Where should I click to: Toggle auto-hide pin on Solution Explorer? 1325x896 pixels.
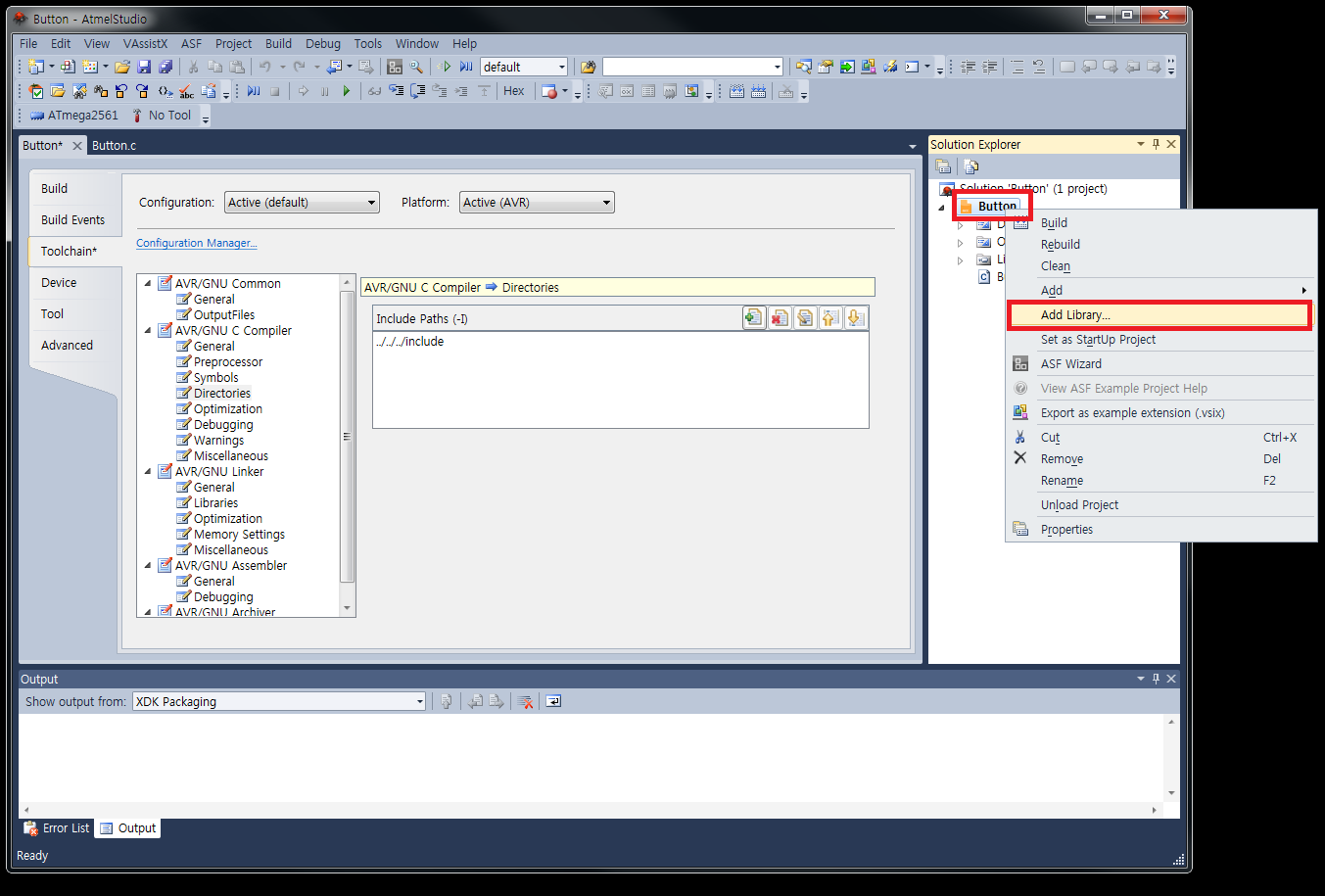(1156, 144)
